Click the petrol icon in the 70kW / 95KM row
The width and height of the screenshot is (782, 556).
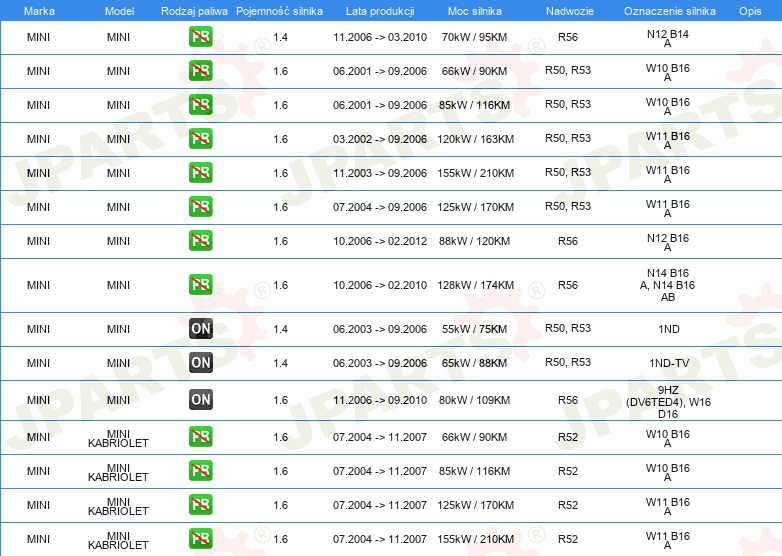coord(200,37)
